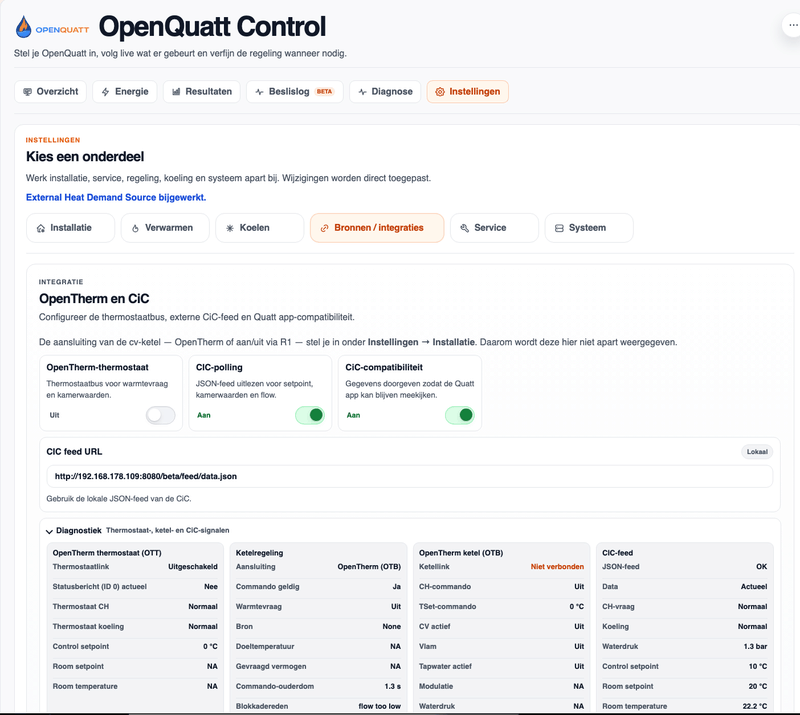
Task: Click the Overzicht tab's screen icon
Action: tap(28, 92)
